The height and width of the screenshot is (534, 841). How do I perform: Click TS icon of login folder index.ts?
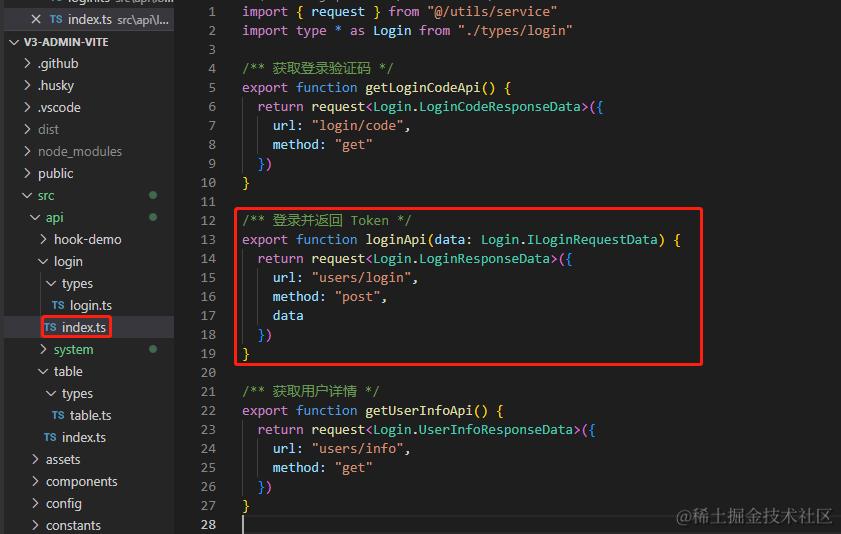[x=50, y=327]
